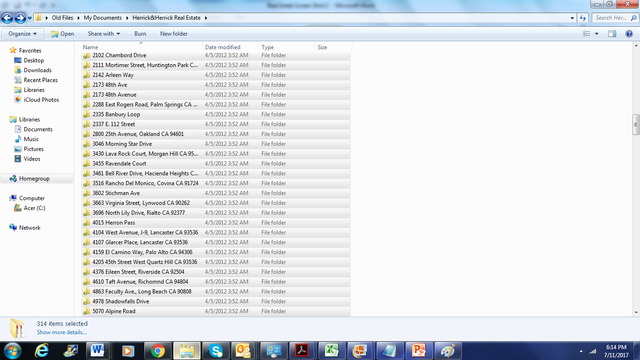Open Skype from taskbar
This screenshot has width=640, height=360.
pos(216,351)
